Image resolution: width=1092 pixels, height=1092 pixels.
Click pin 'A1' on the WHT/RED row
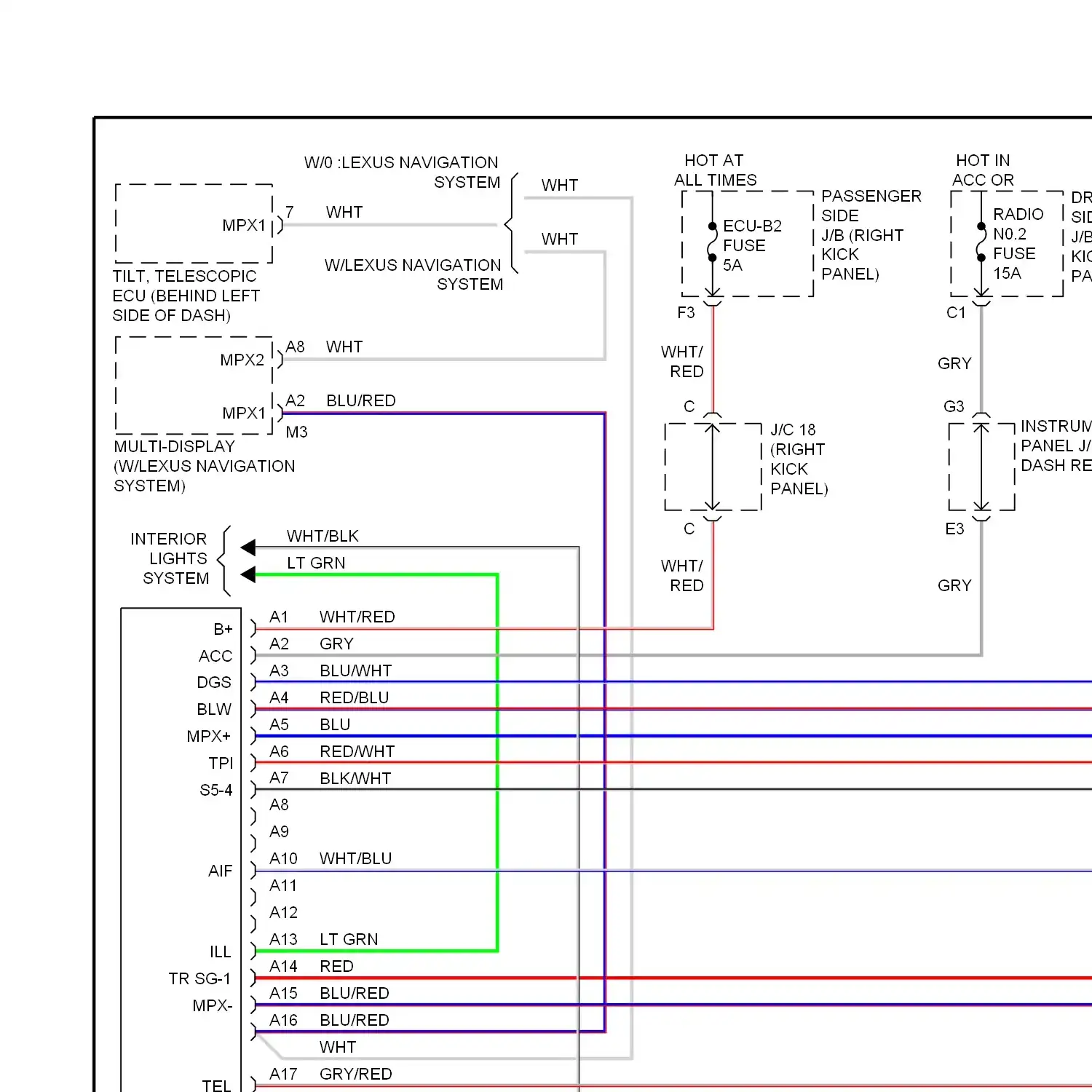(279, 617)
